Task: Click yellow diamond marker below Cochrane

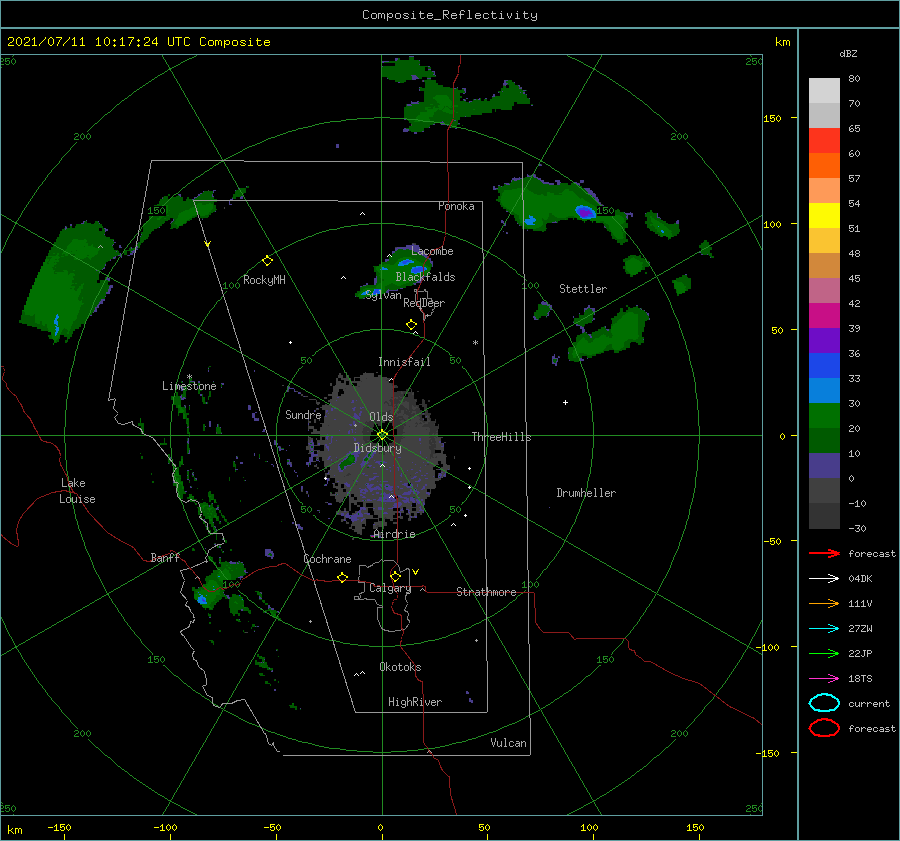Action: pyautogui.click(x=342, y=577)
